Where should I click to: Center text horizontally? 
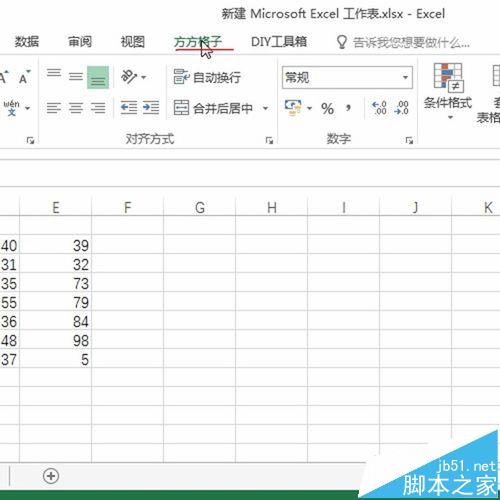click(76, 108)
